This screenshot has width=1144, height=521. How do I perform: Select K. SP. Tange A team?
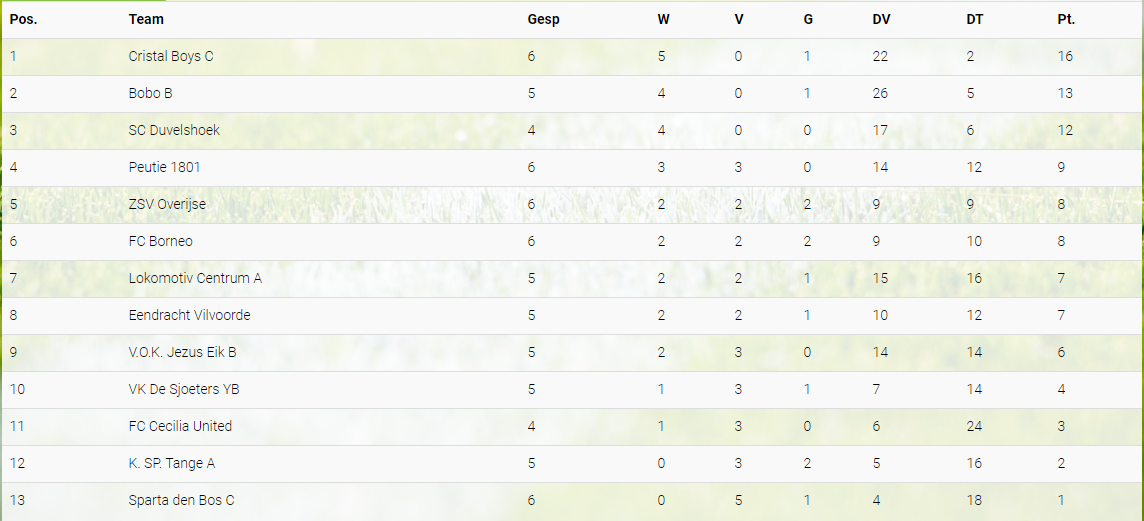point(172,463)
